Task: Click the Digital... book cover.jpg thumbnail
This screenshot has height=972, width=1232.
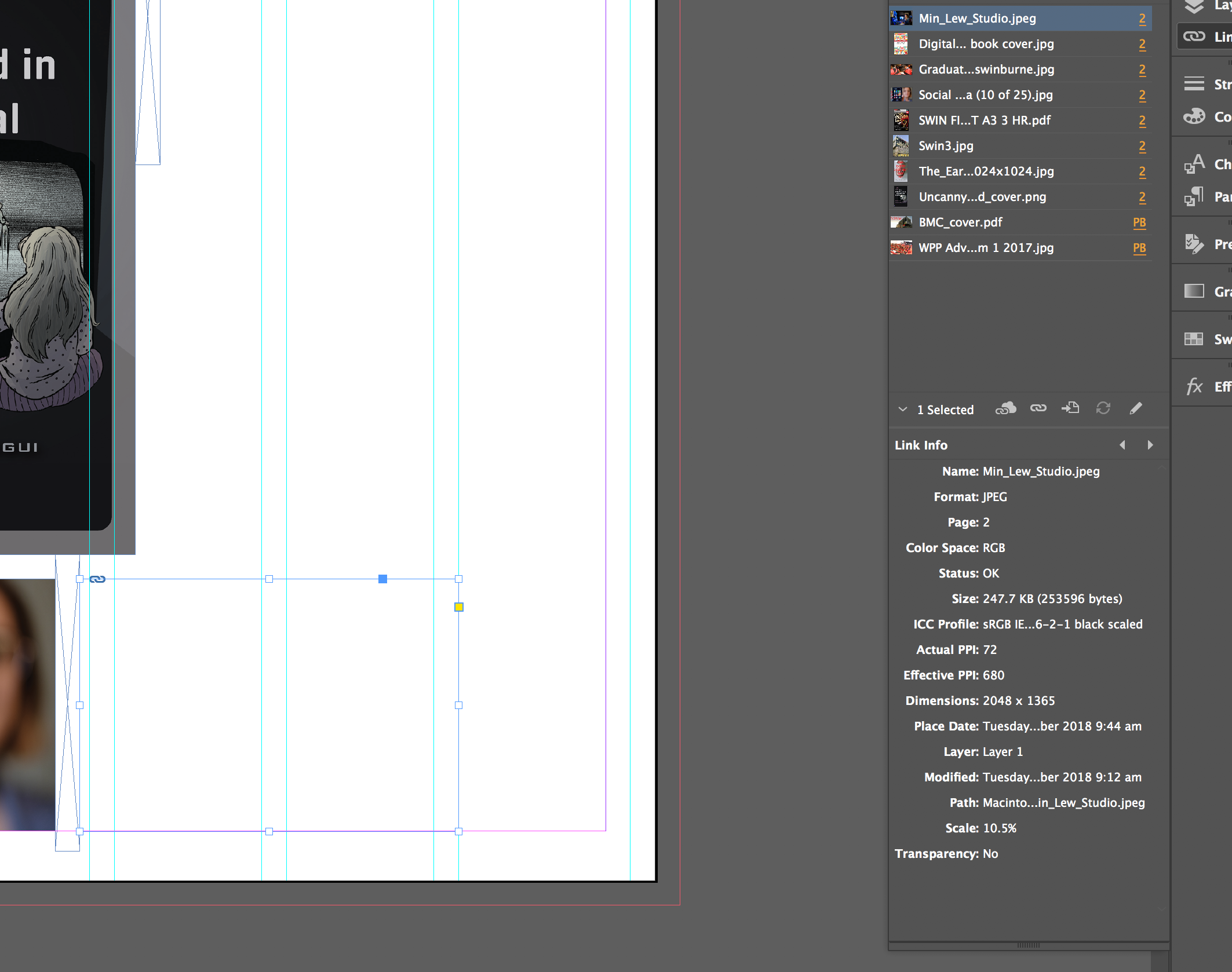Action: click(901, 44)
